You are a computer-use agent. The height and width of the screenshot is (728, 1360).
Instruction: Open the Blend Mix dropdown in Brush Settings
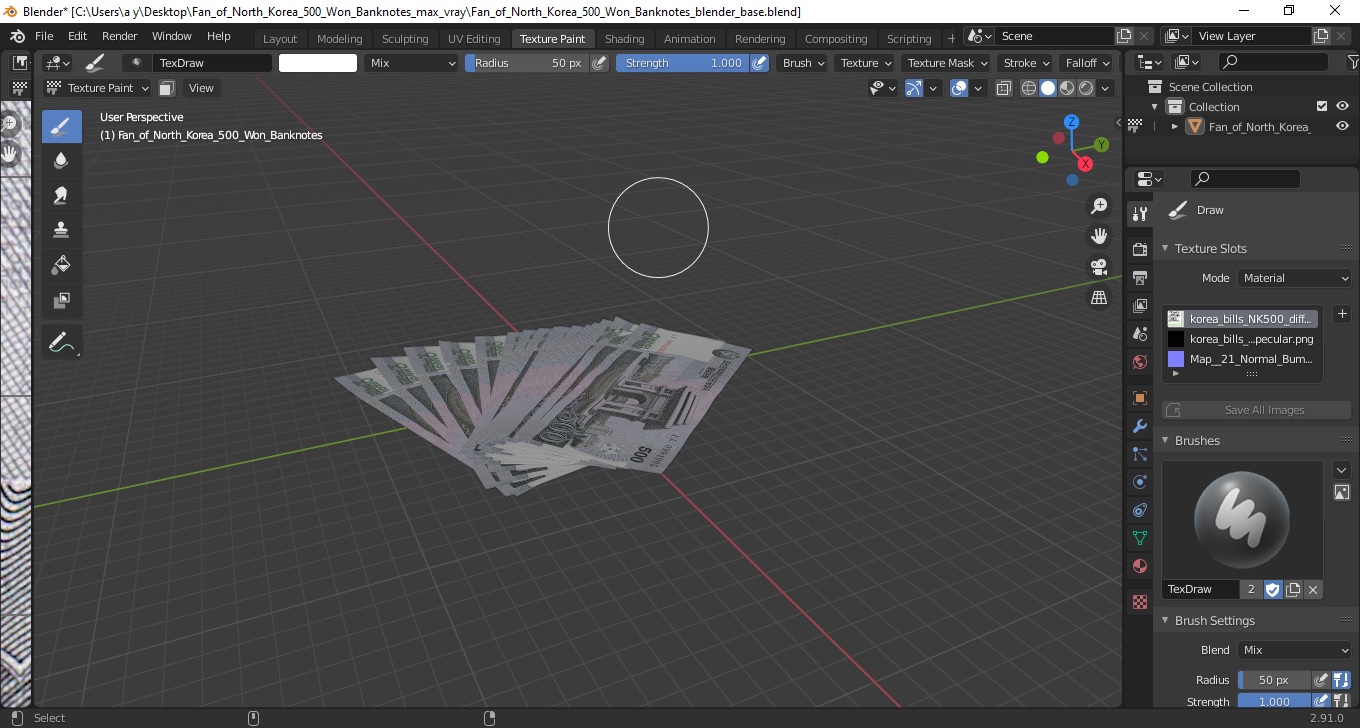[x=1295, y=650]
